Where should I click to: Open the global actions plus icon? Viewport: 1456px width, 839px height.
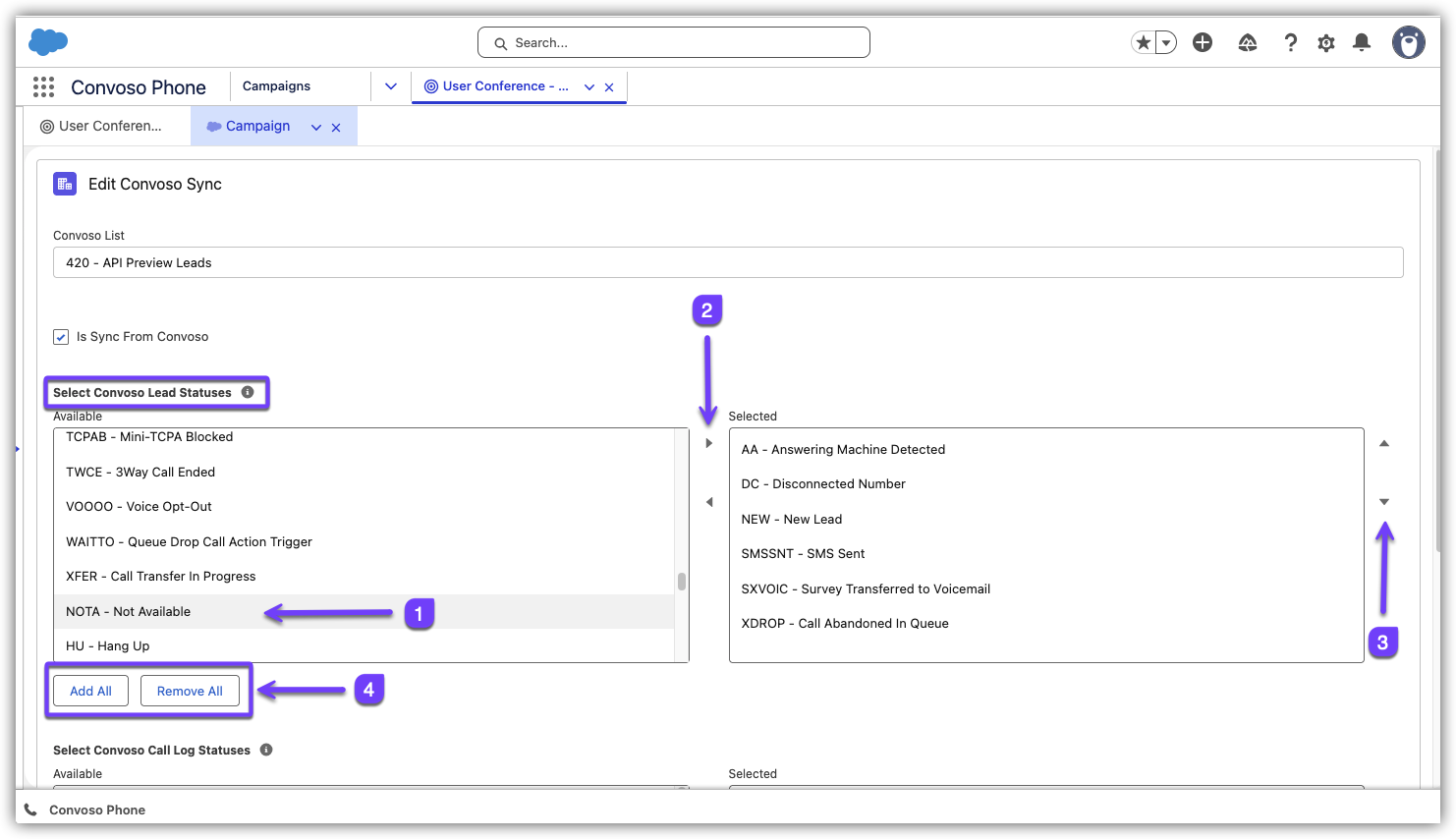(1203, 42)
